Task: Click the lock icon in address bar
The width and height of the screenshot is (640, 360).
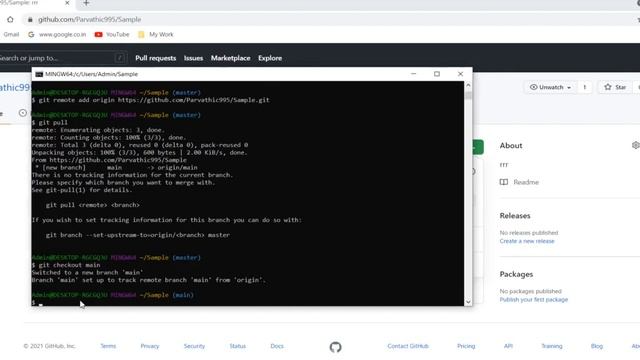Action: [x=30, y=20]
